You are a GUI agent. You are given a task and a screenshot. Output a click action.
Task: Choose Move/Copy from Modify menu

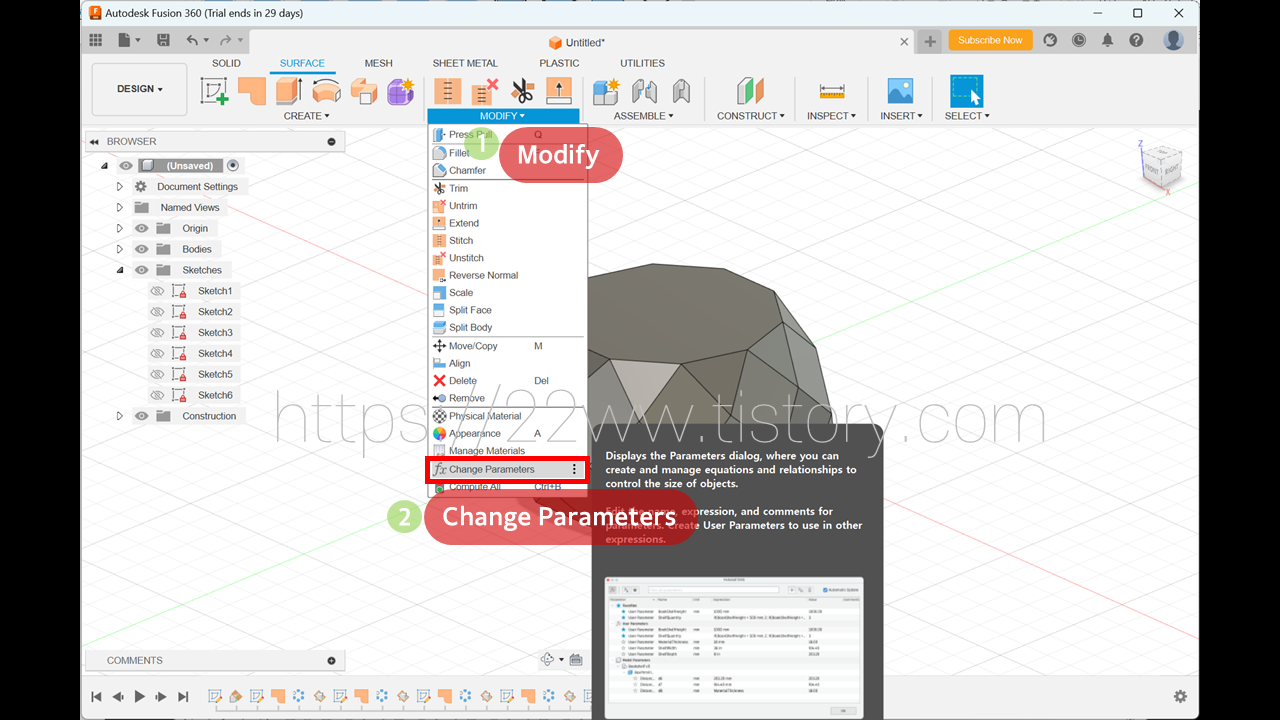pos(506,346)
